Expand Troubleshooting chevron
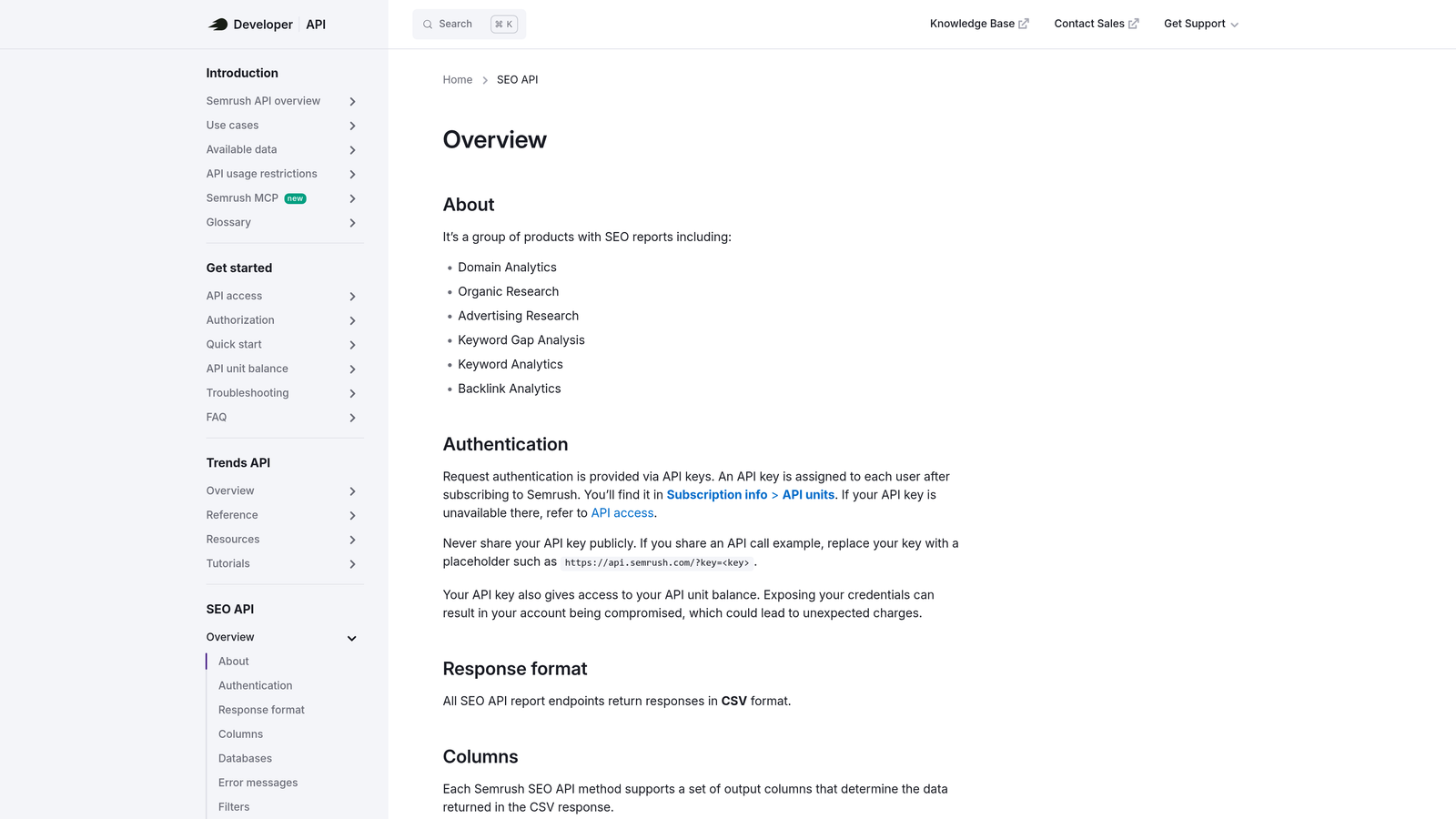The image size is (1456, 819). [352, 393]
